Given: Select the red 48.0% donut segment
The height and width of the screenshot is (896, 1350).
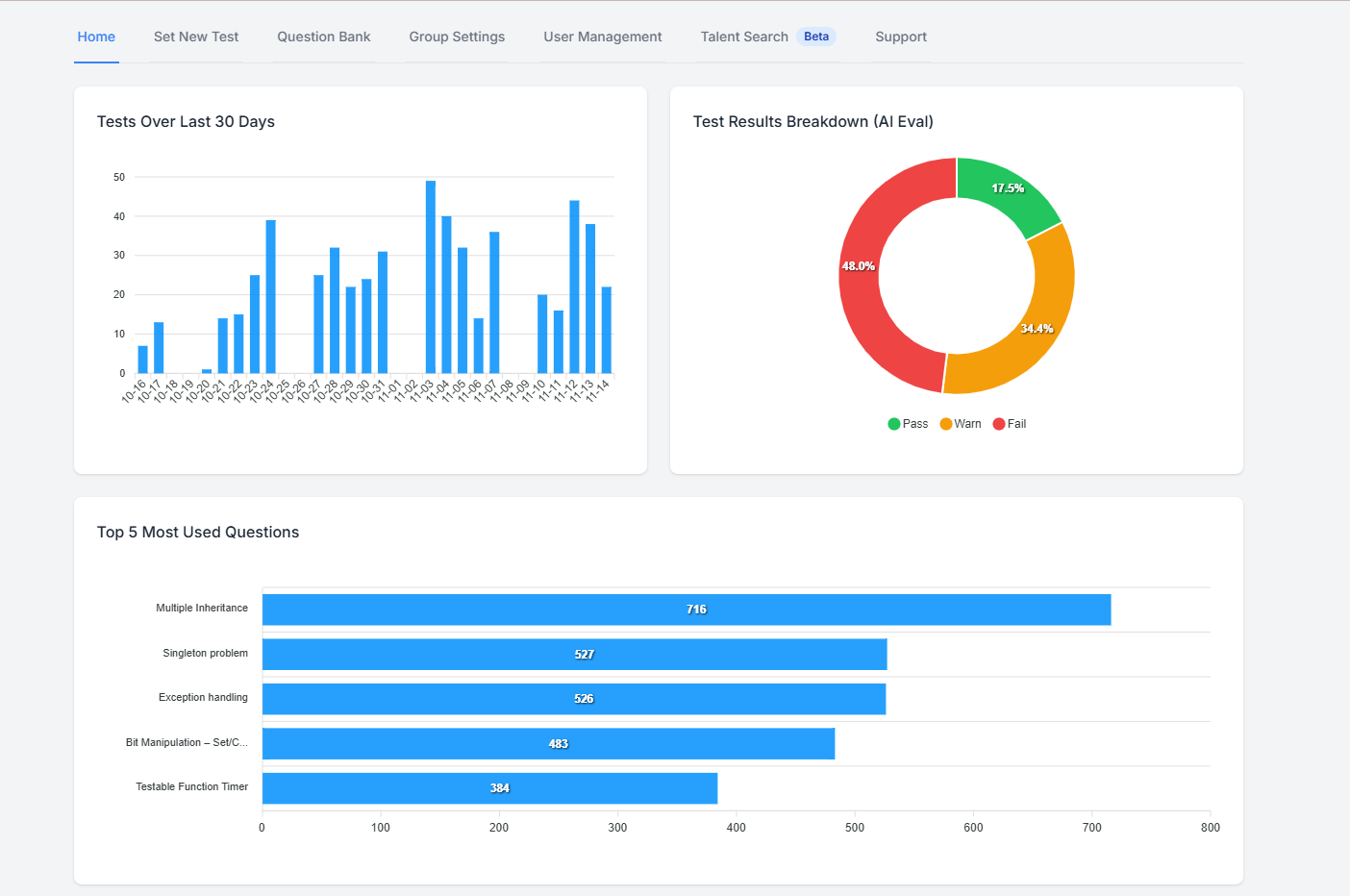Looking at the screenshot, I should pos(859,266).
